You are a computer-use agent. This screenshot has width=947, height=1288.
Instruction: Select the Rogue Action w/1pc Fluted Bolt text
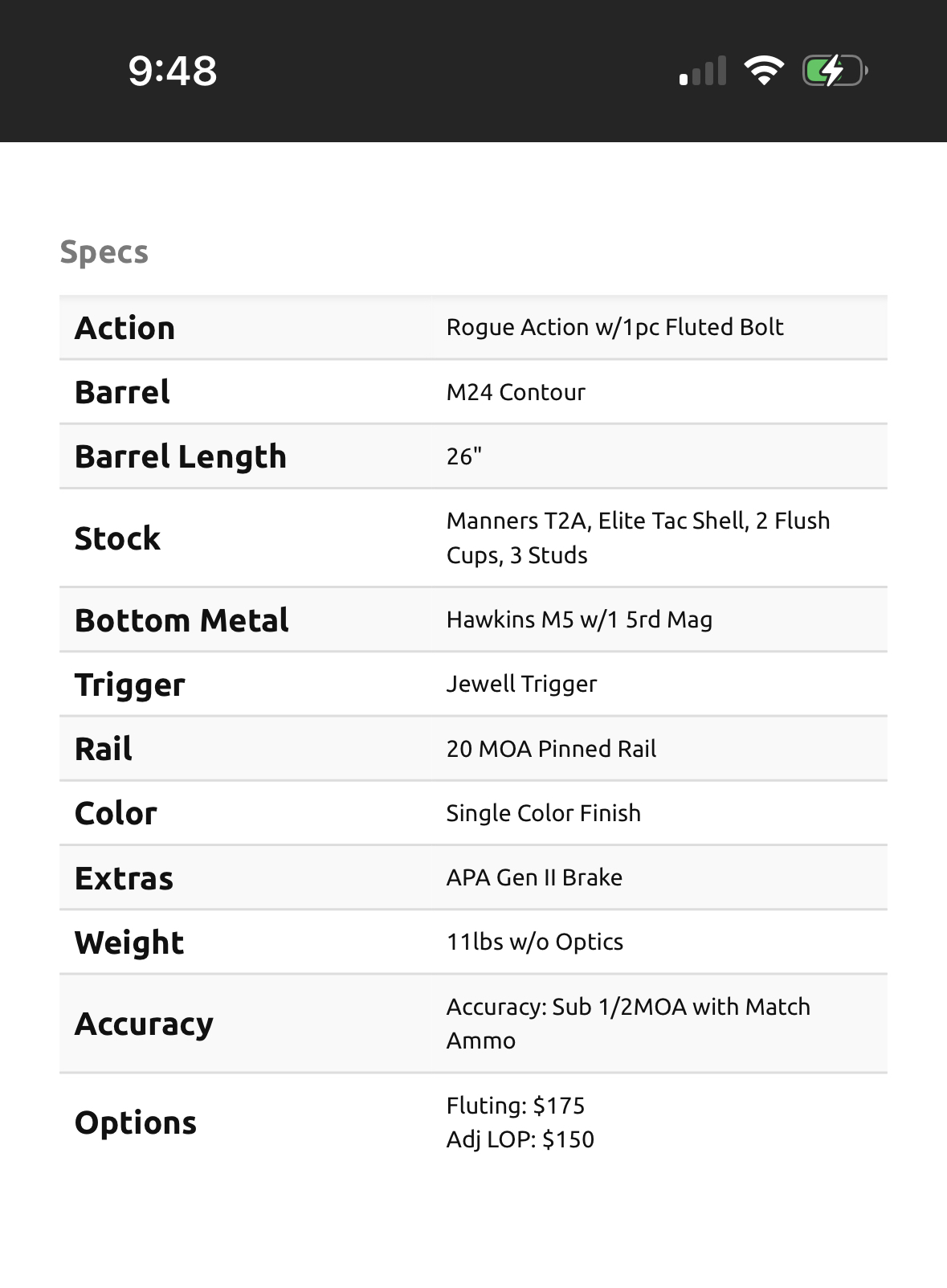(x=614, y=327)
